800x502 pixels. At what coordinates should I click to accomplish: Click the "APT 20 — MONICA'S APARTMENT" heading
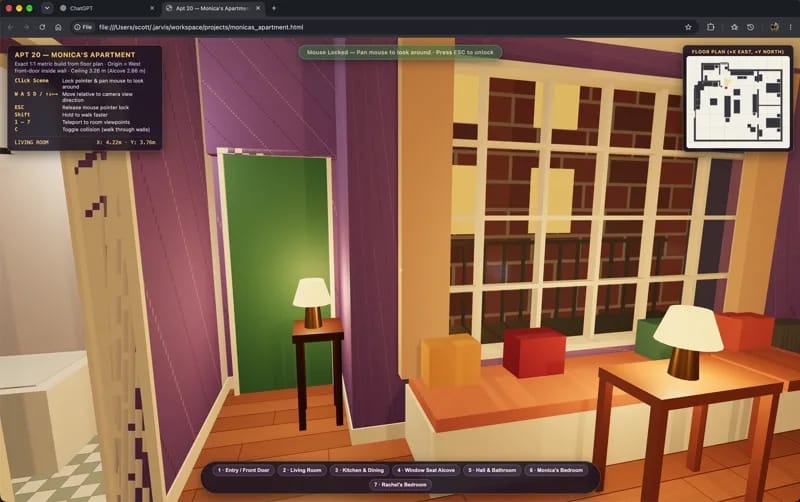click(75, 55)
